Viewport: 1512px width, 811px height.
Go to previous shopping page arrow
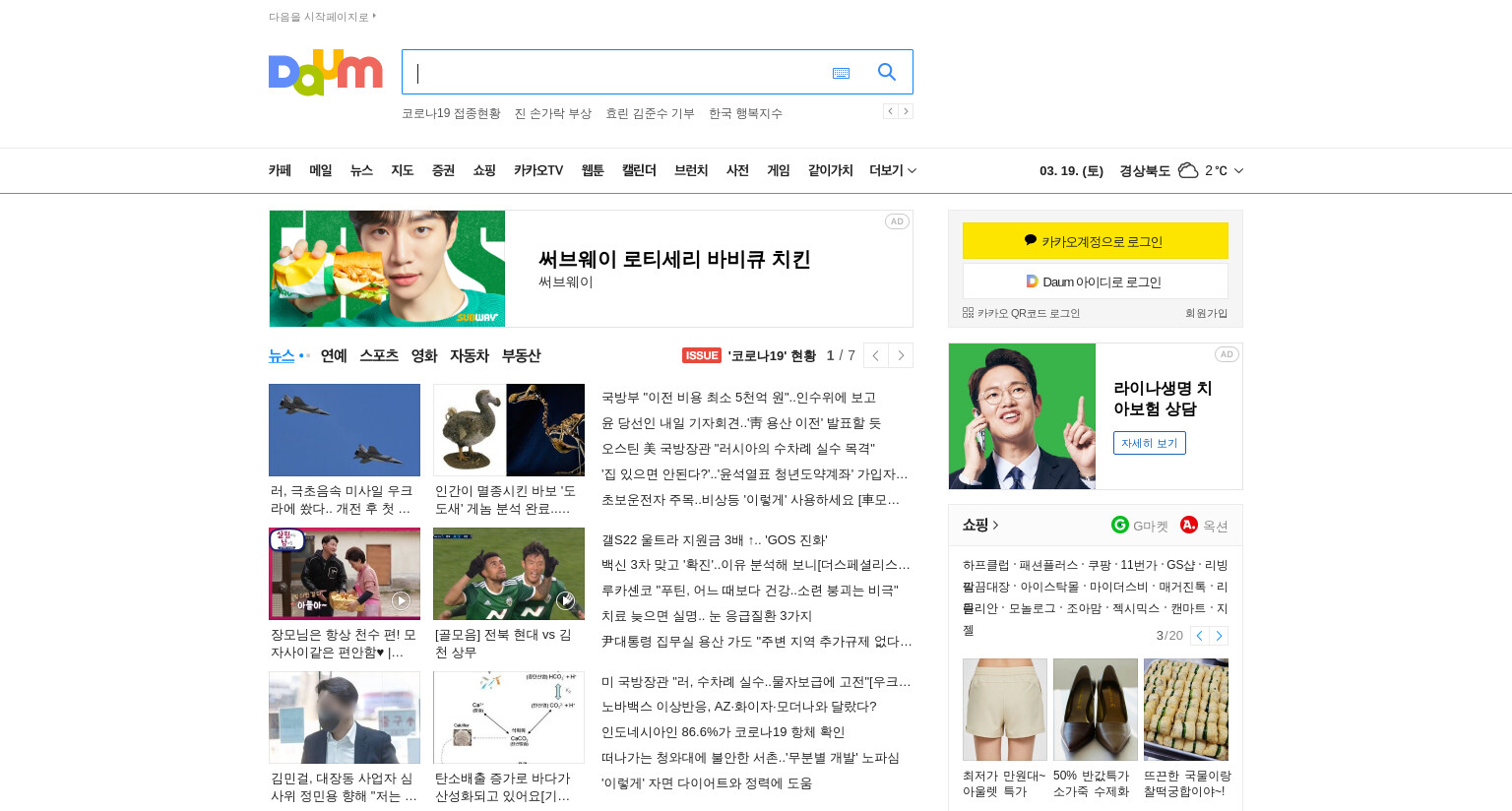pos(1200,636)
